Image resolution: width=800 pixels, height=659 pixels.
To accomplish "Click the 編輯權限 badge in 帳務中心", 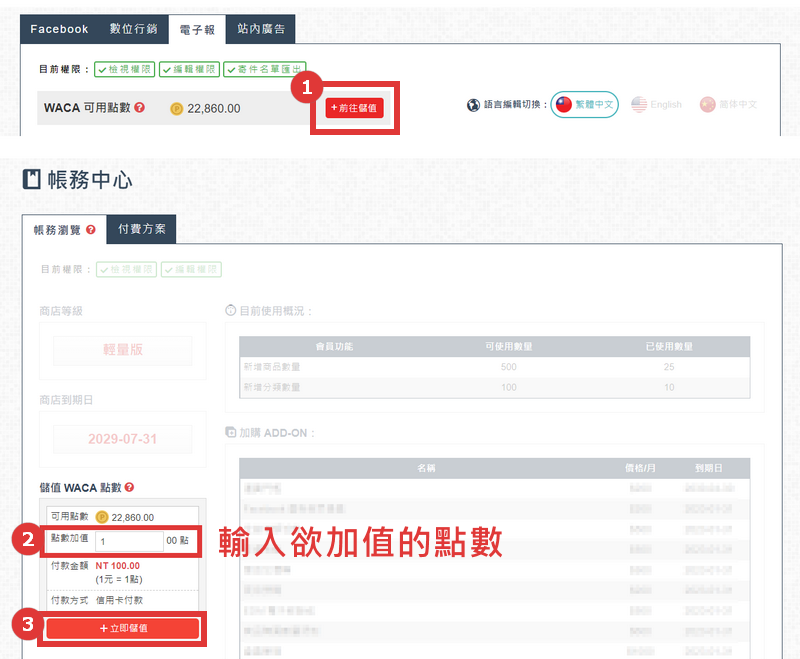I will 191,269.
